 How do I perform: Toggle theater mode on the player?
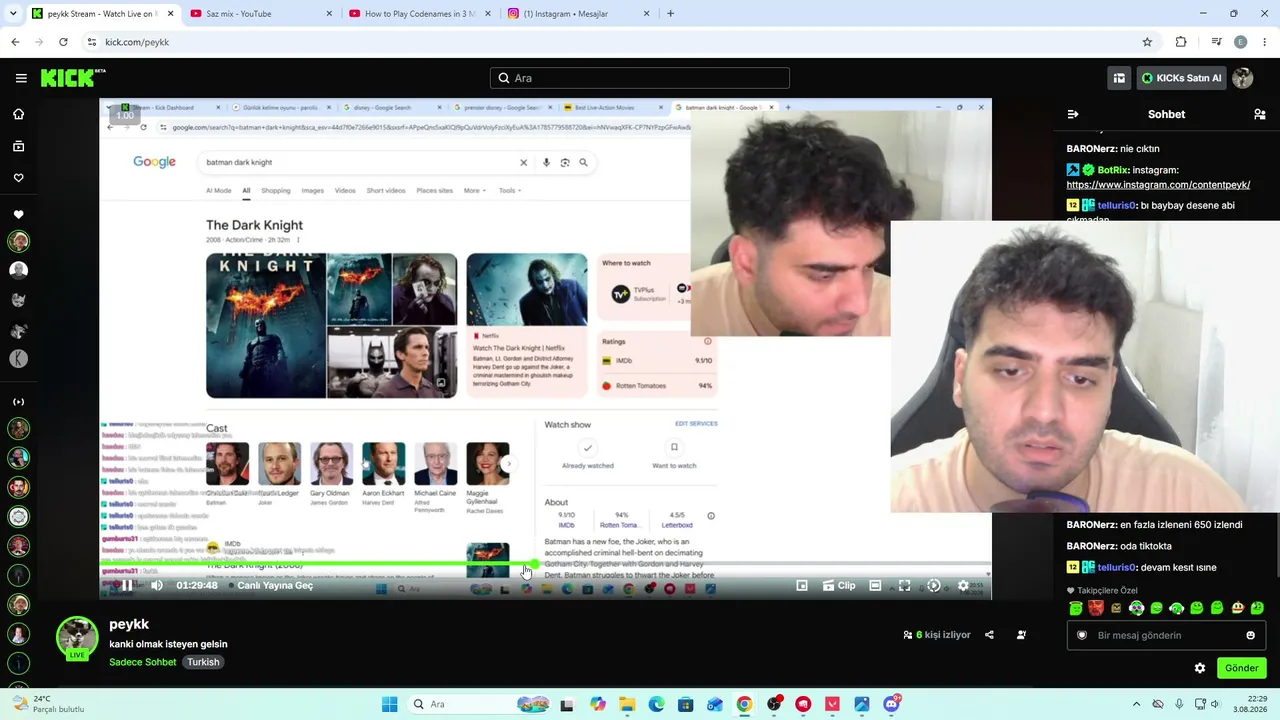875,585
